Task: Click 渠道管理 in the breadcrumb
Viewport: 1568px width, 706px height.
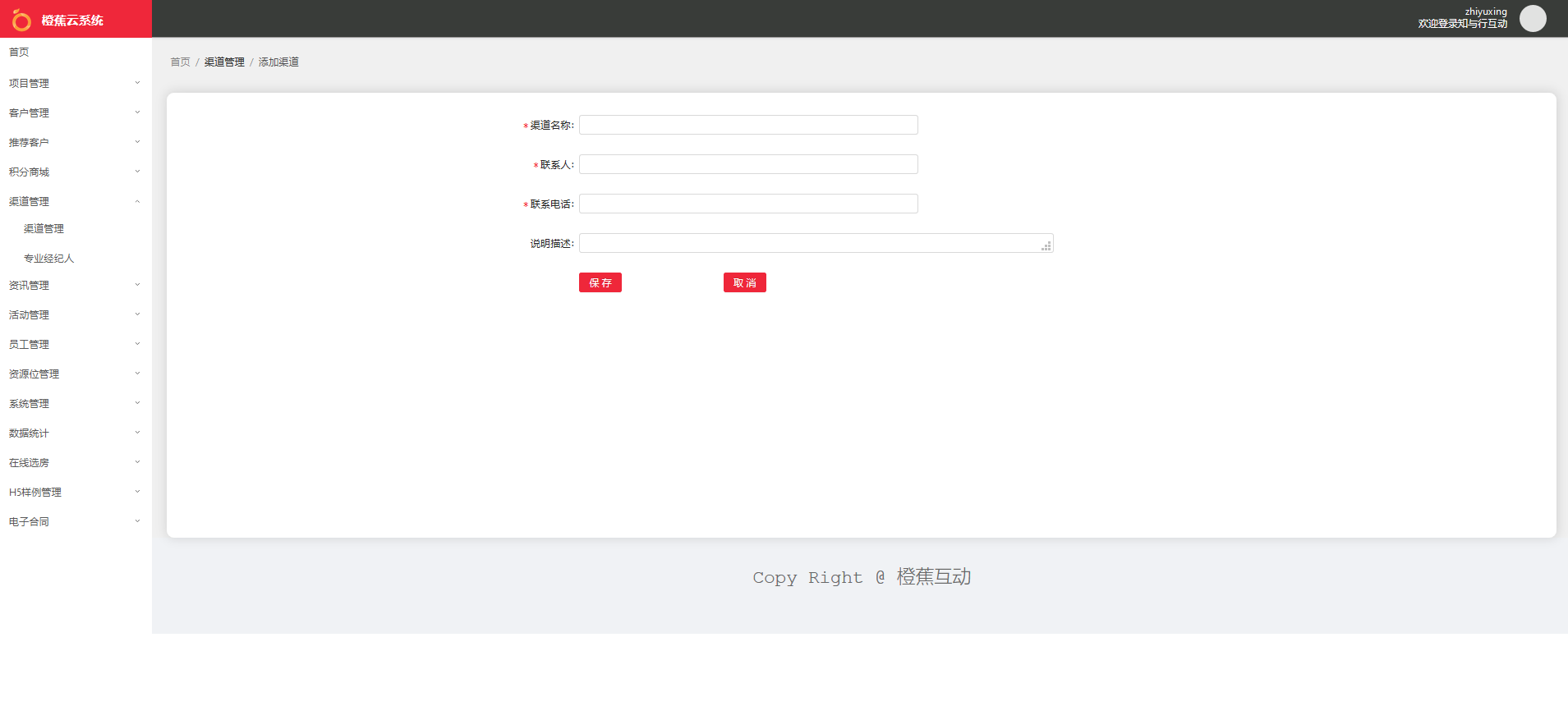Action: (224, 62)
